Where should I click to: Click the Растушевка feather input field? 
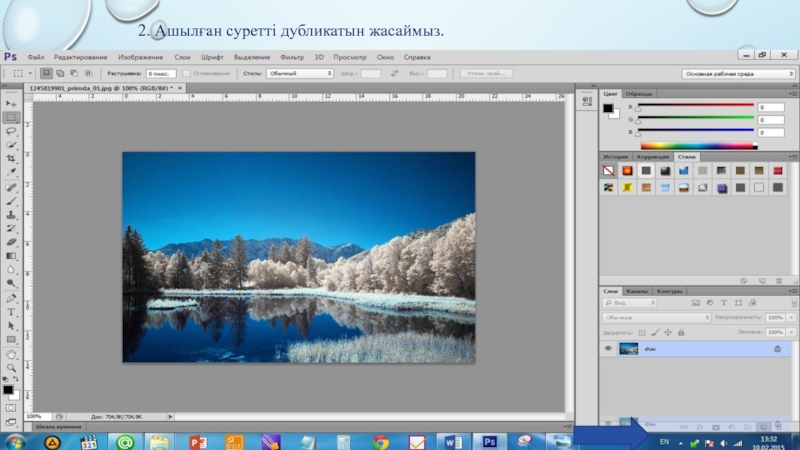pyautogui.click(x=162, y=73)
